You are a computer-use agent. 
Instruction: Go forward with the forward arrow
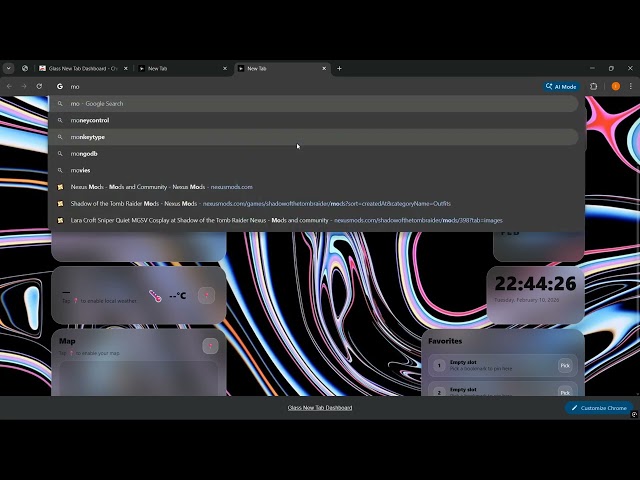pyautogui.click(x=24, y=87)
